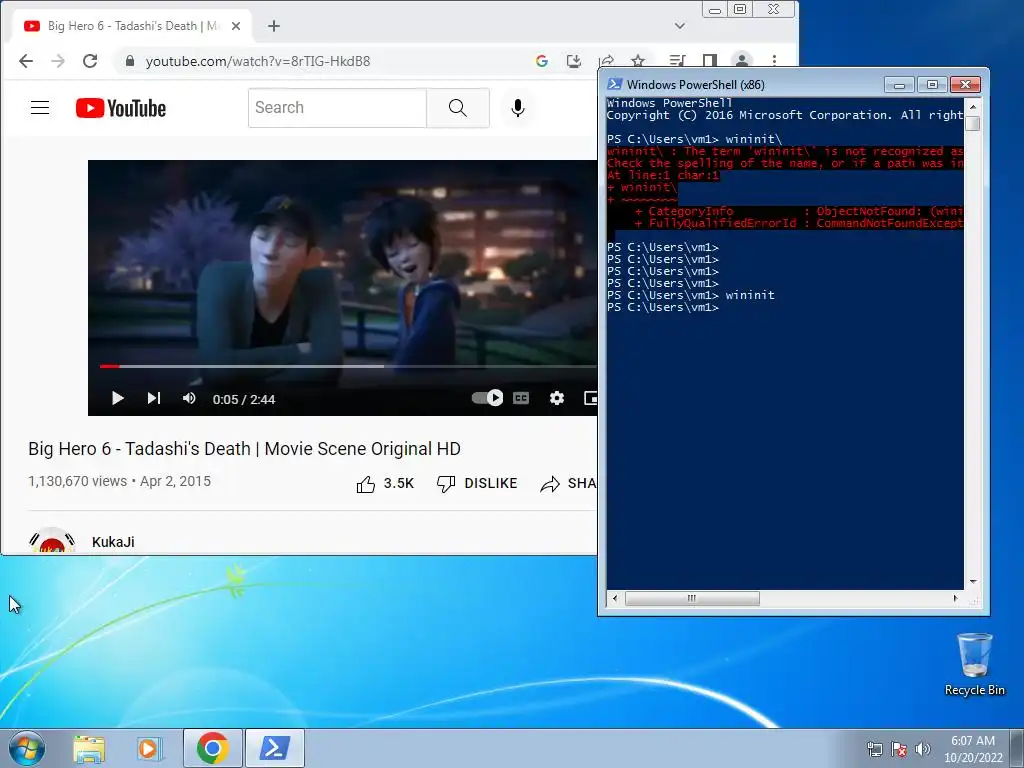Click PowerShell horizontal scroll left arrow

pos(615,598)
